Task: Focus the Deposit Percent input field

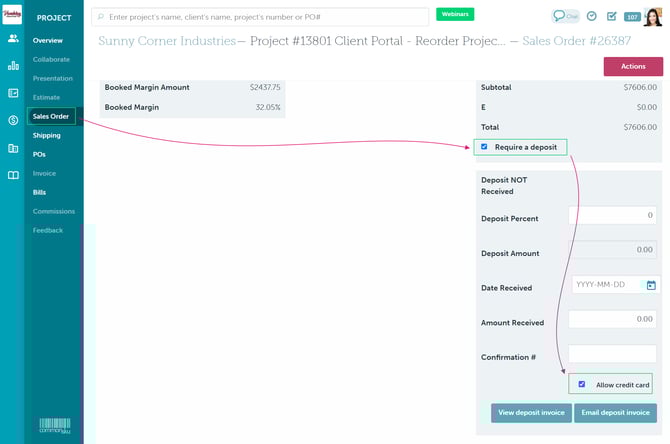Action: pos(612,215)
